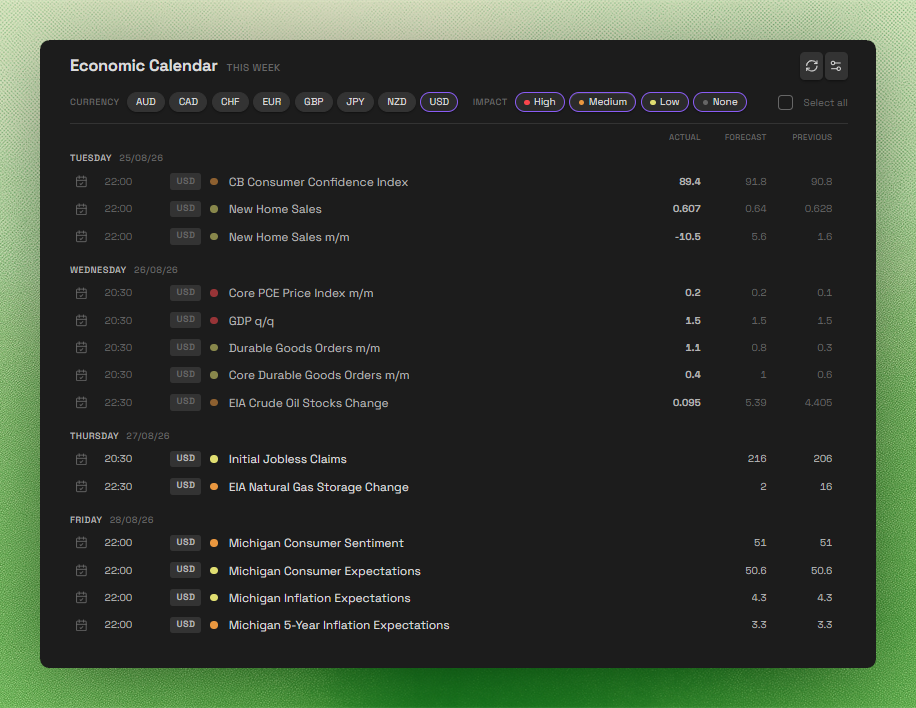
Task: Open Michigan 5-Year Inflation Expectations event
Action: pyautogui.click(x=339, y=625)
